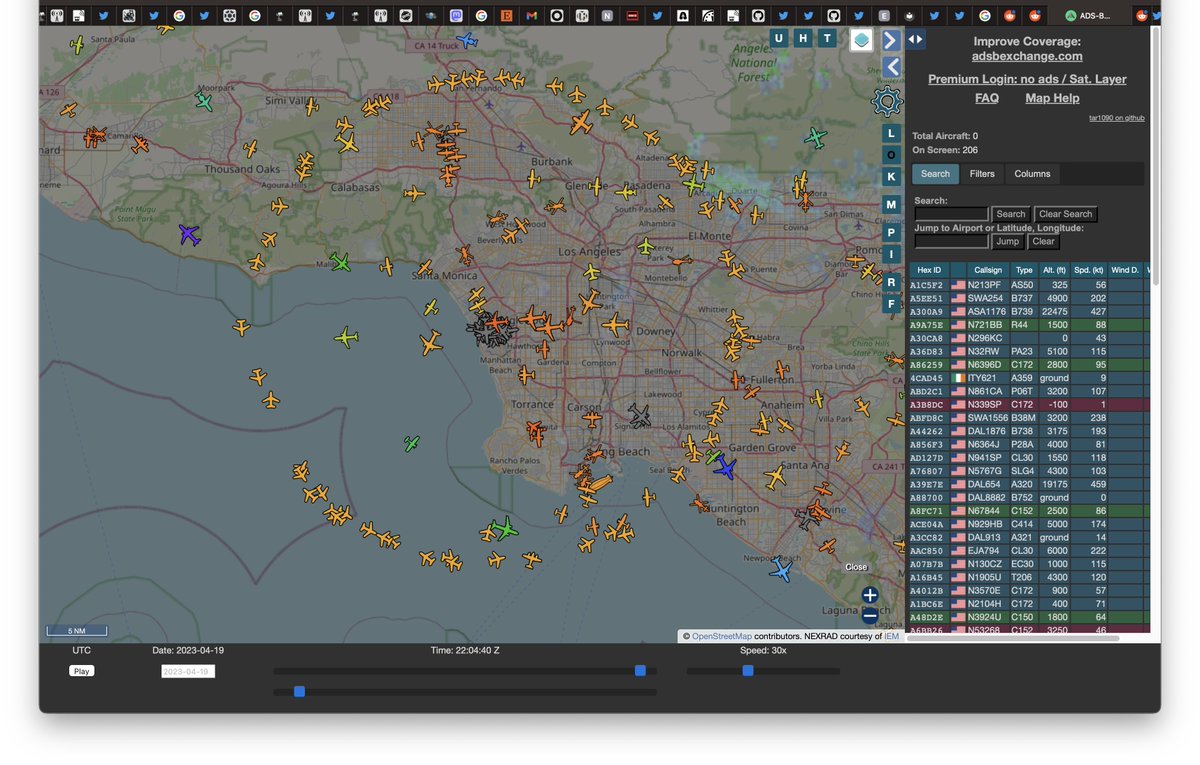Click the horizontal table scrollbar

1013,637
